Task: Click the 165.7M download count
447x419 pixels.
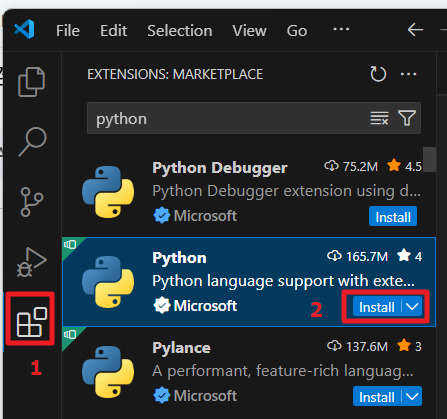Action: coord(367,257)
